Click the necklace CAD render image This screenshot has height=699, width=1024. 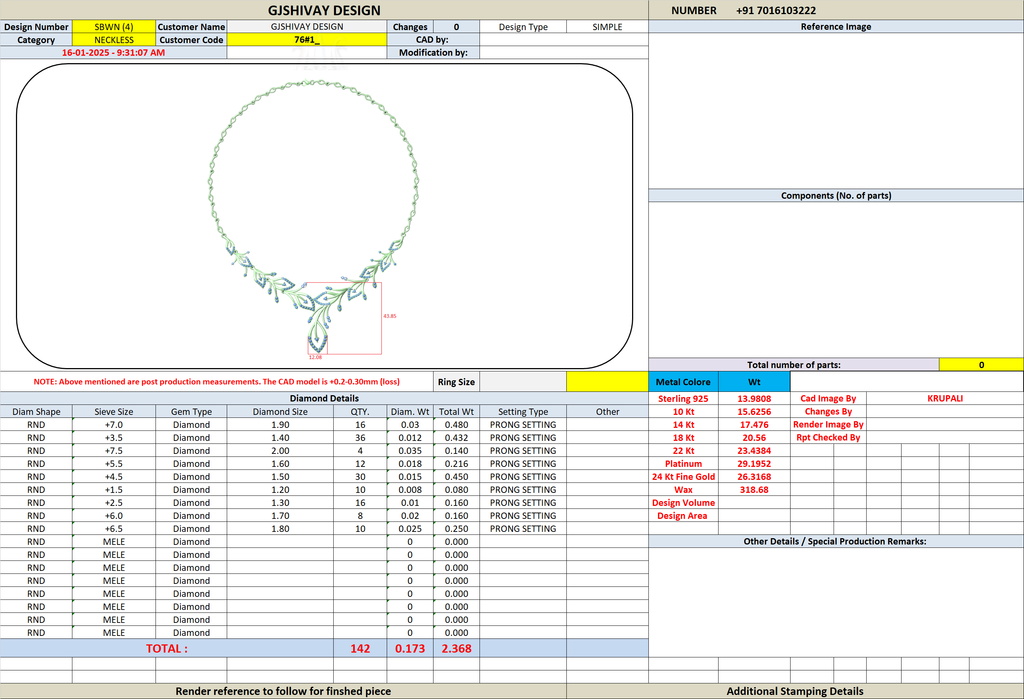click(x=313, y=219)
